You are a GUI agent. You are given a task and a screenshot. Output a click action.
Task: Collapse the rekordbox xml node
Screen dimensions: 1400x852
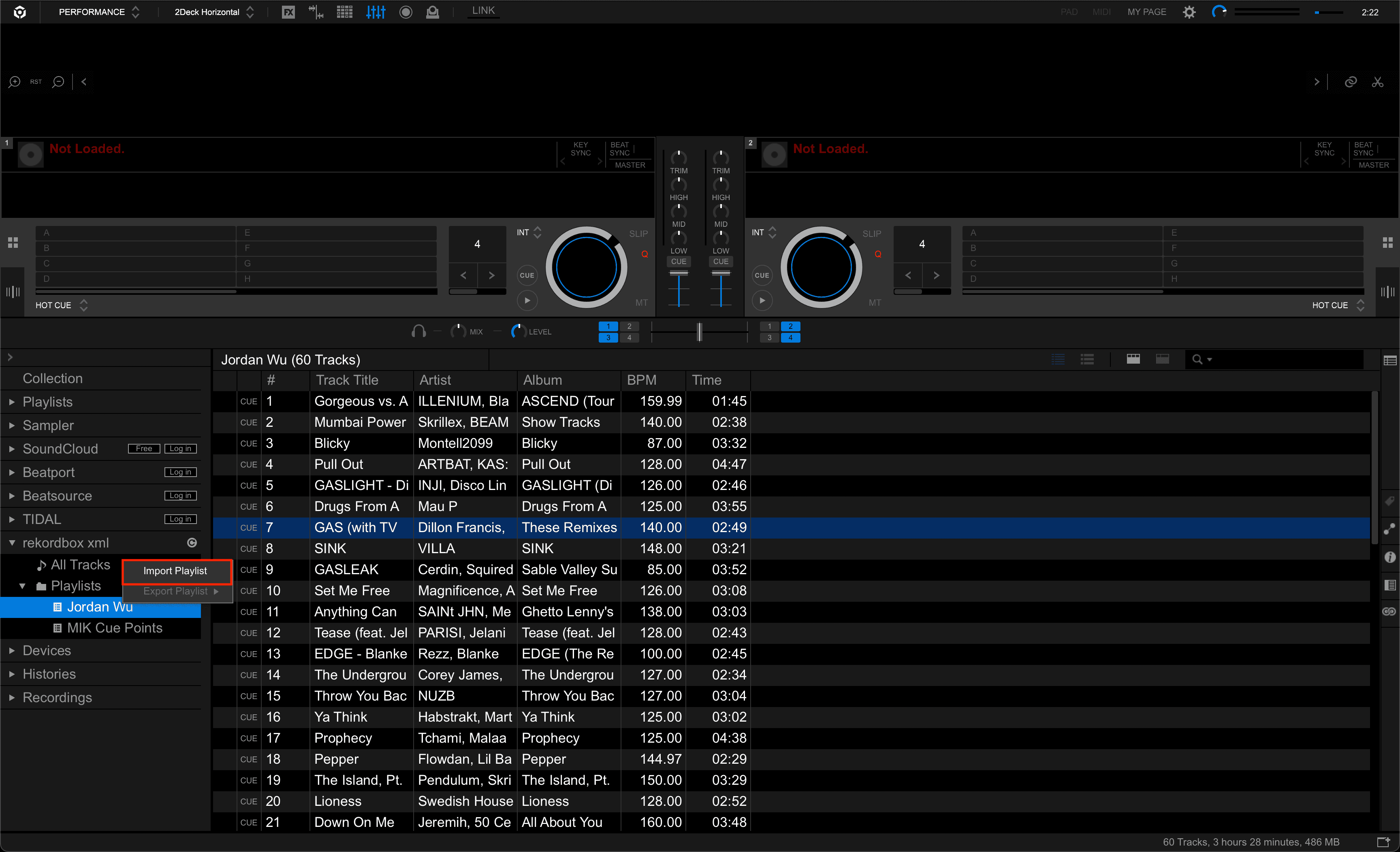[x=12, y=543]
